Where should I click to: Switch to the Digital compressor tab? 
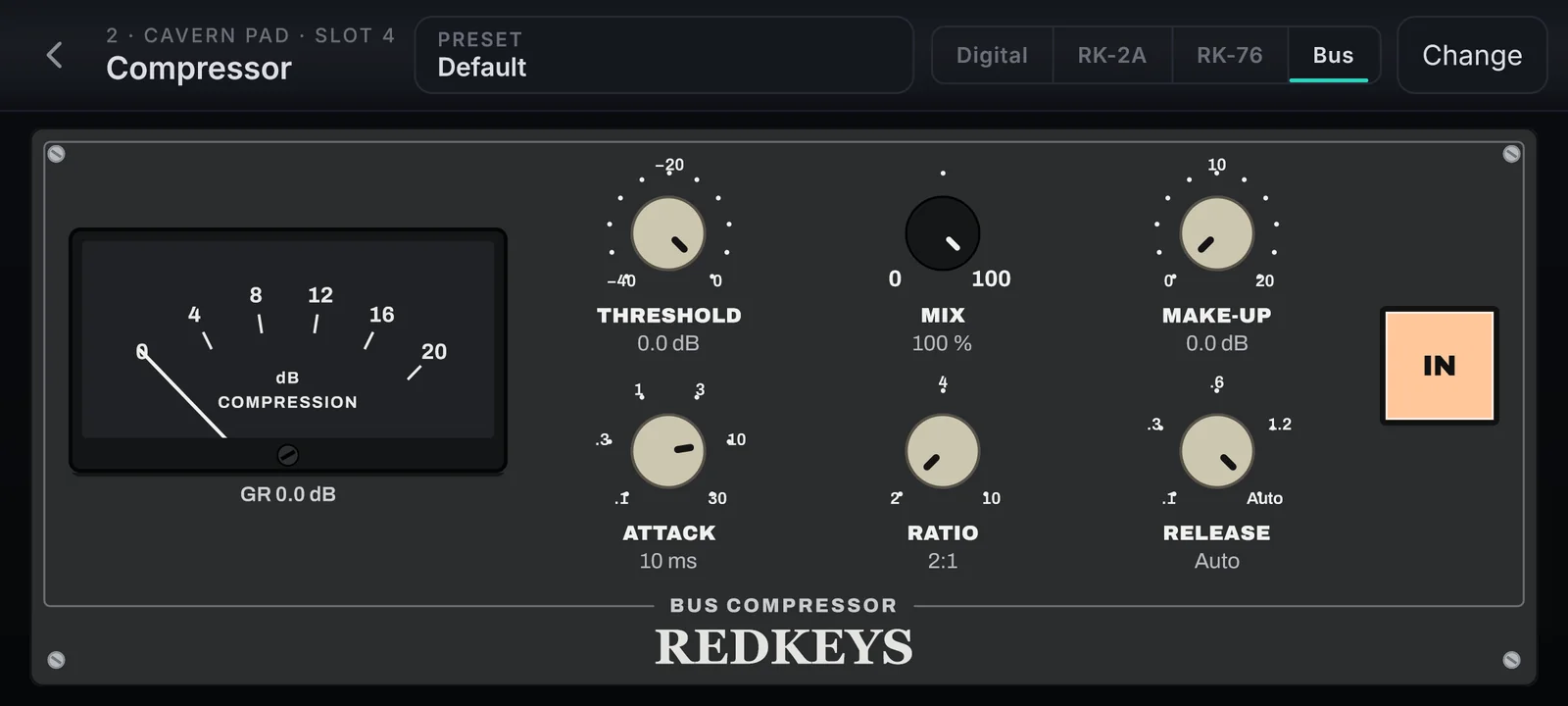coord(992,55)
